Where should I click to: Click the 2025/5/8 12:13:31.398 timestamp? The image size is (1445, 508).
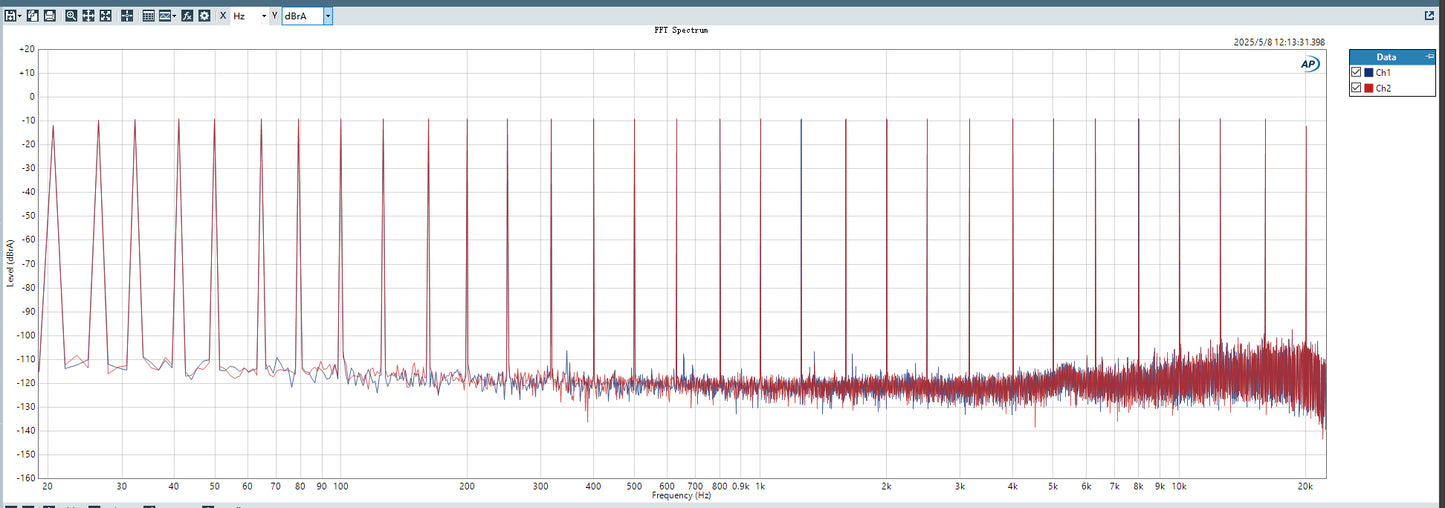pos(1280,42)
